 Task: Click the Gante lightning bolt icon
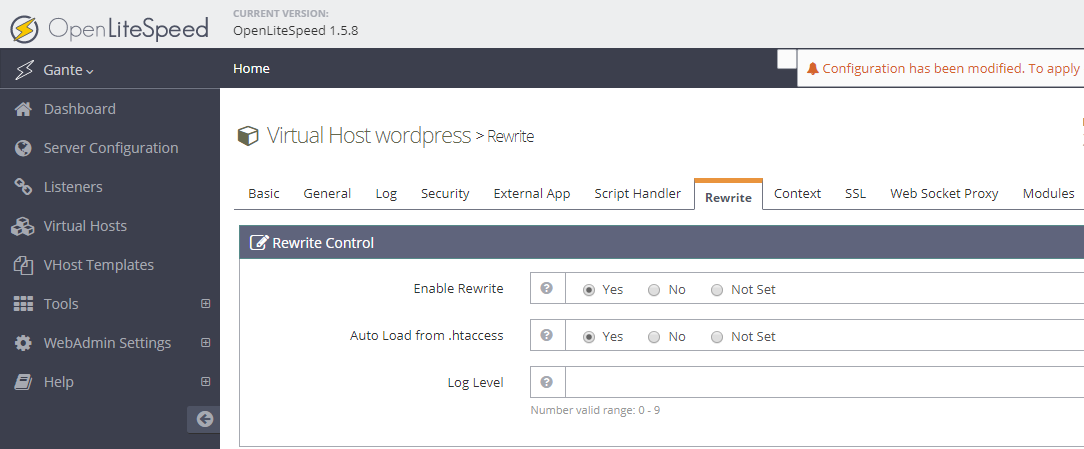(24, 70)
